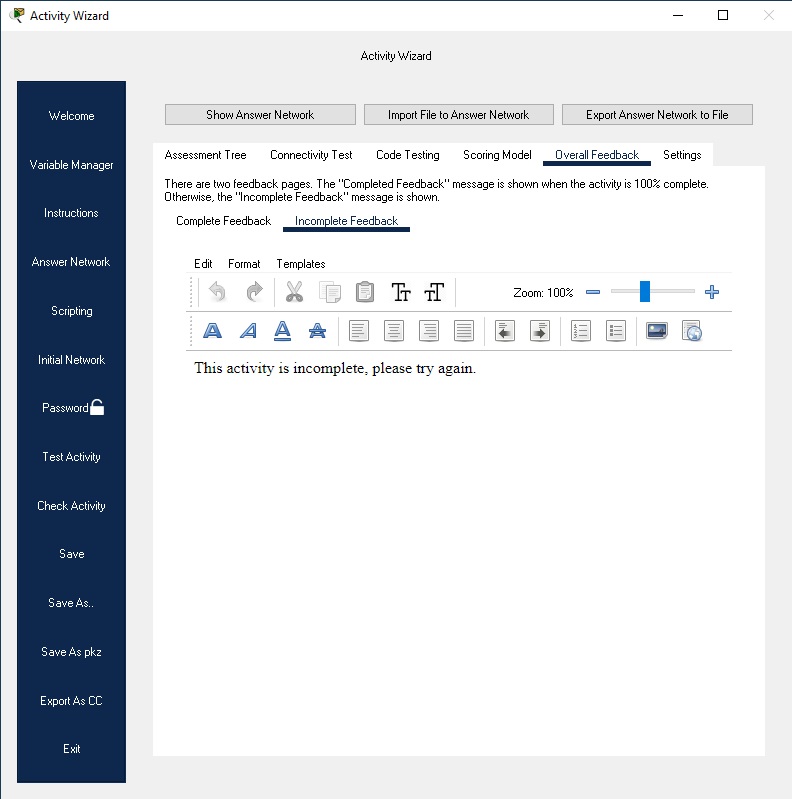Justify the text
The height and width of the screenshot is (799, 792).
click(x=464, y=331)
